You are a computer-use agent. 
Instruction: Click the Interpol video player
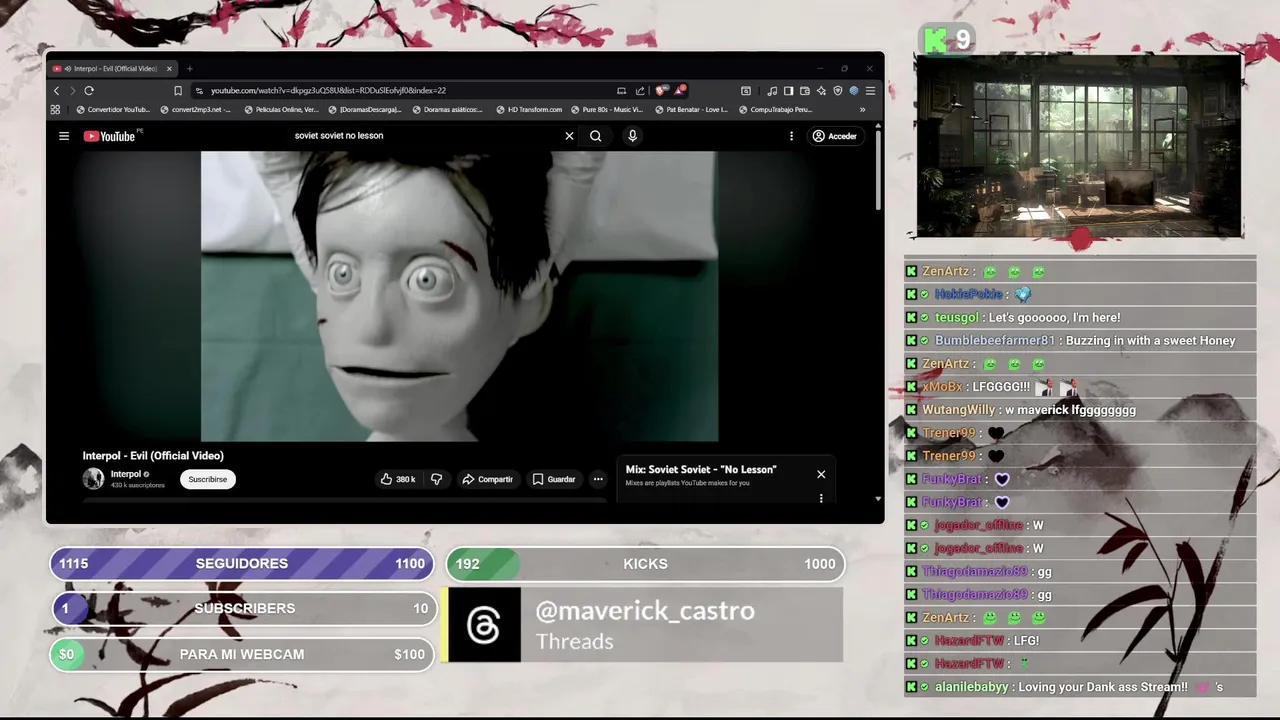point(460,296)
